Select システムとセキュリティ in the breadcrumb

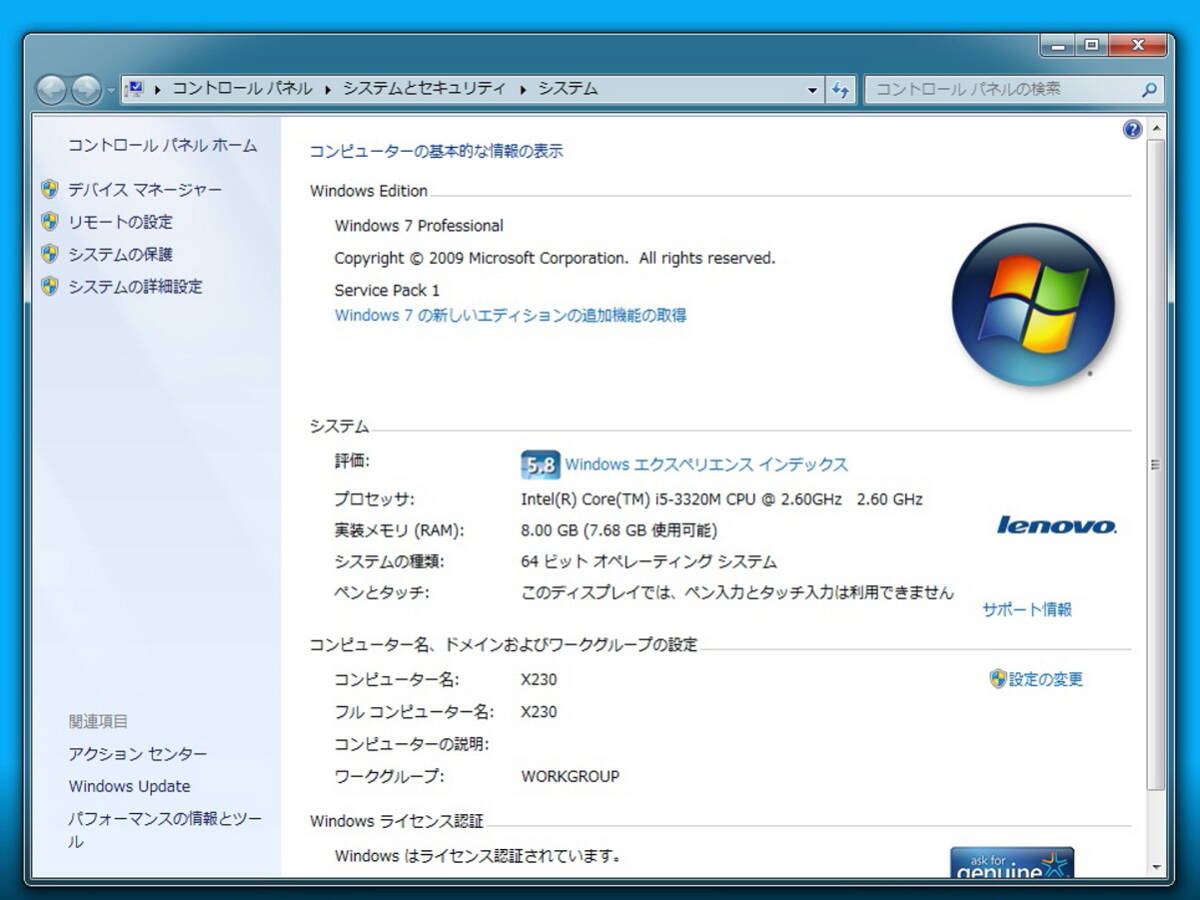click(424, 89)
